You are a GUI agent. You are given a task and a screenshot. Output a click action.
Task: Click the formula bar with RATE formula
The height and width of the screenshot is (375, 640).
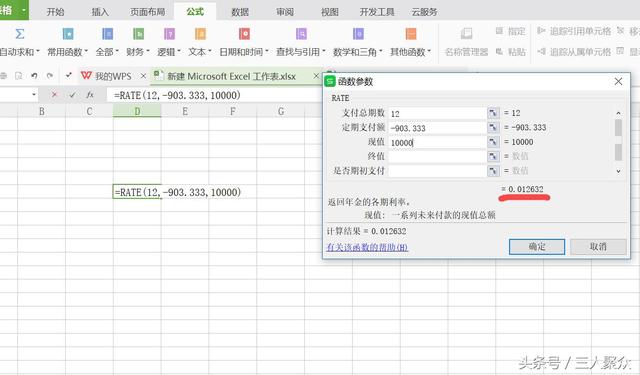click(214, 95)
